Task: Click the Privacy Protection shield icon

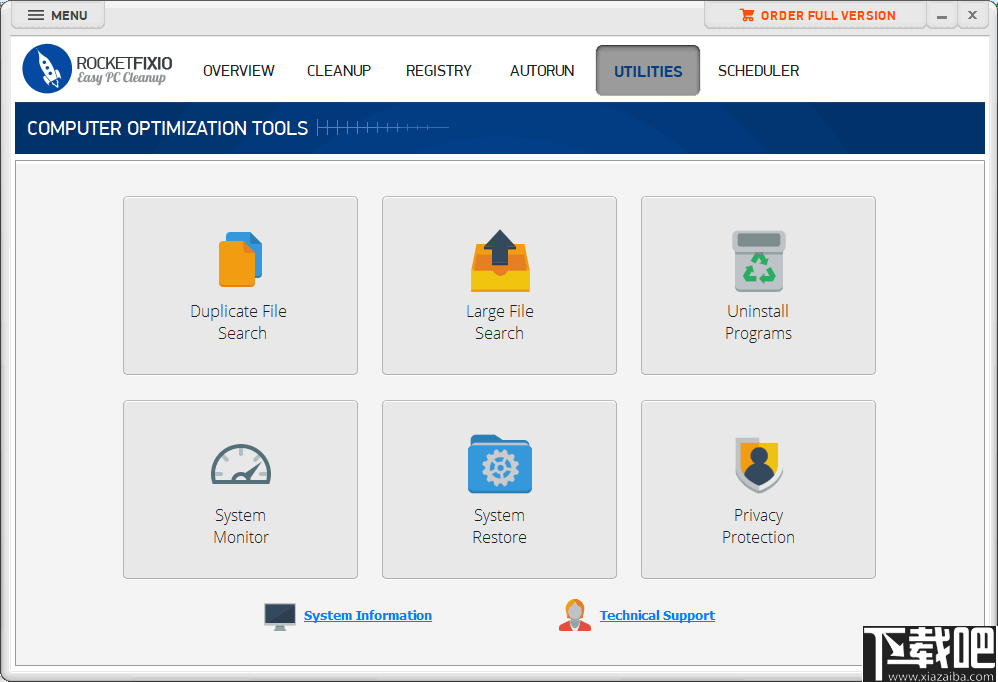Action: (x=759, y=464)
